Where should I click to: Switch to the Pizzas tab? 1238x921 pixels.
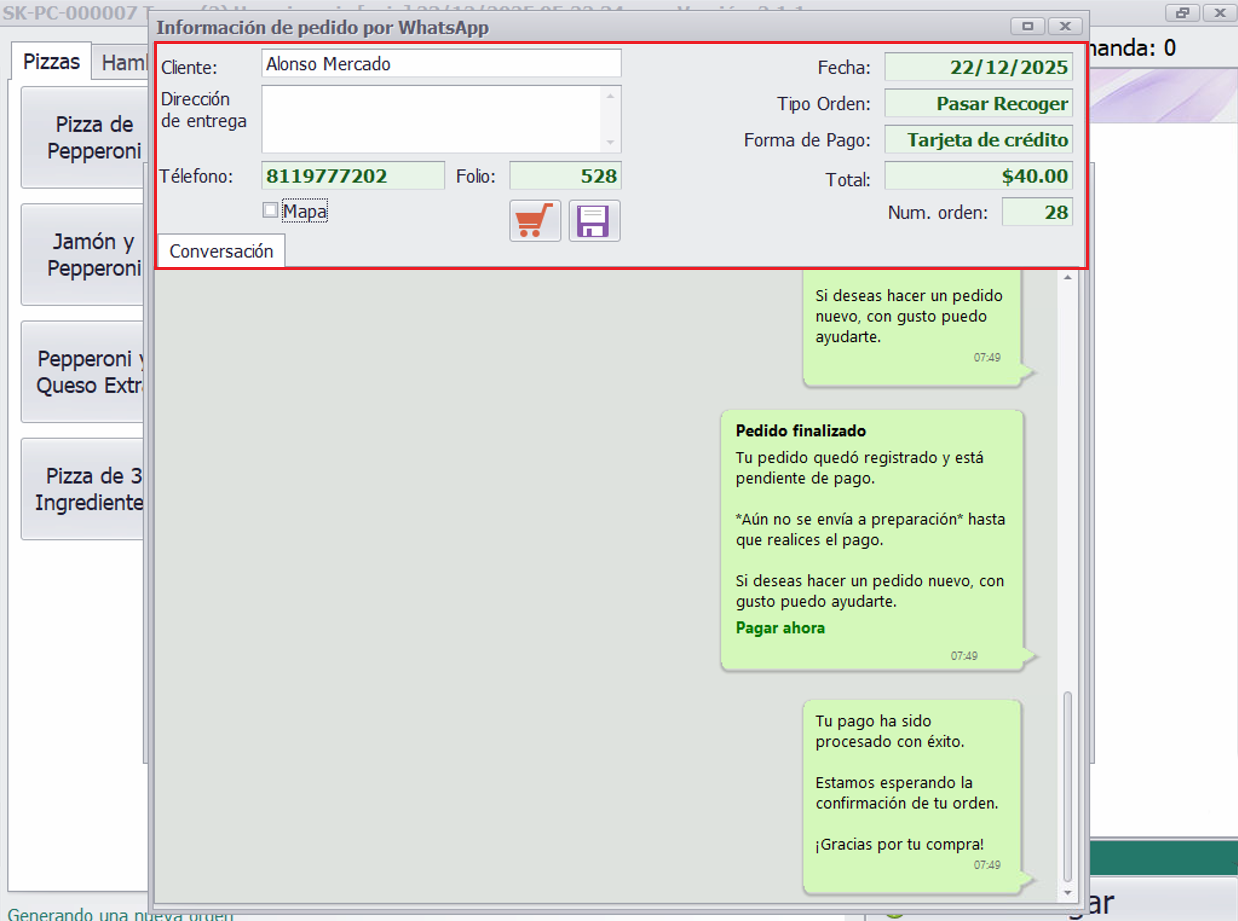coord(52,62)
